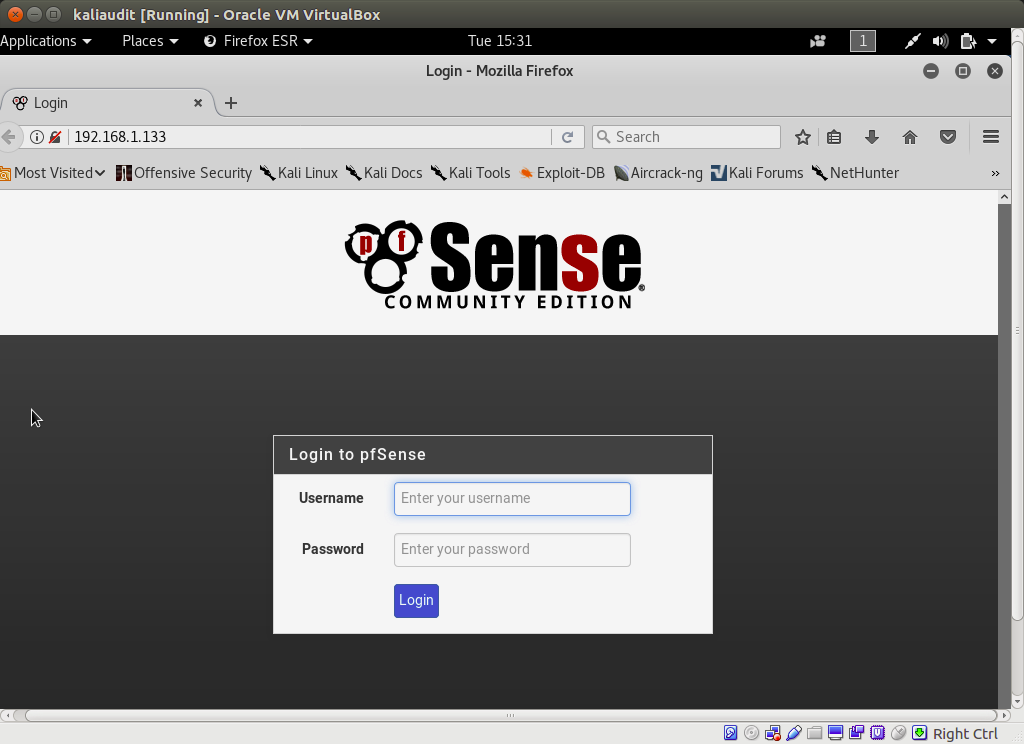
Task: Close the Login tab
Action: pyautogui.click(x=198, y=103)
